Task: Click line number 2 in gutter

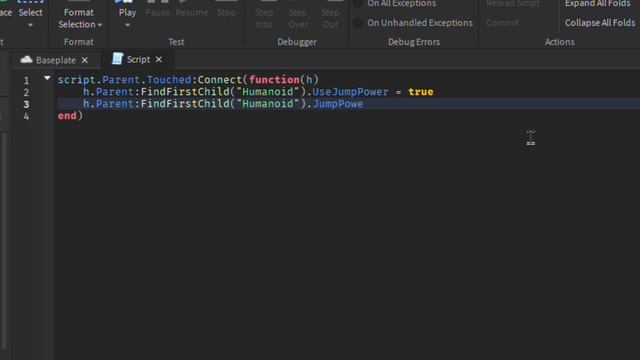Action: 26,92
